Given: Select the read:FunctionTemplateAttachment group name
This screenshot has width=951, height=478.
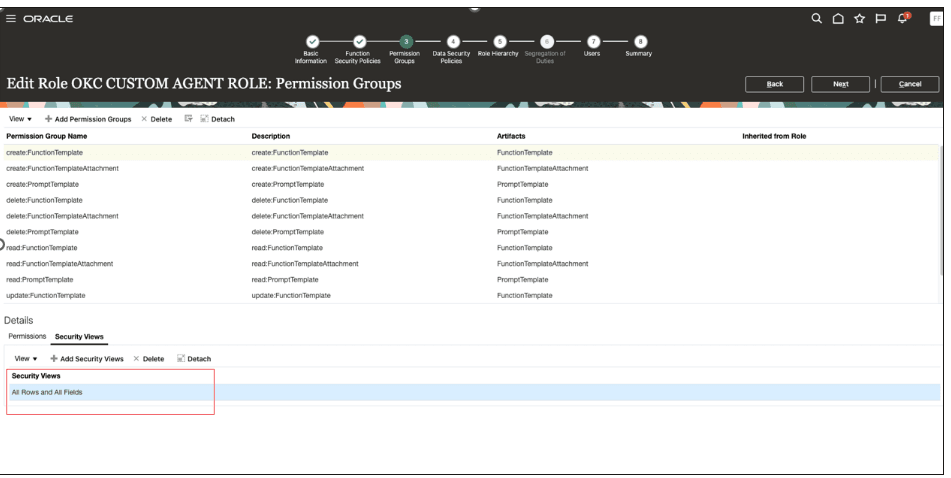Looking at the screenshot, I should tap(59, 263).
